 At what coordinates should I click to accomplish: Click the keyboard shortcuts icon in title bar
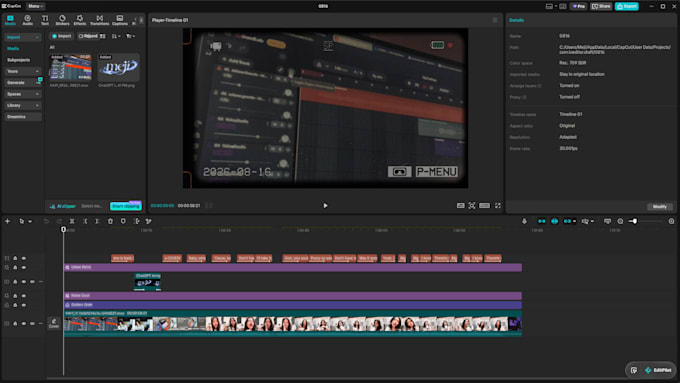(x=562, y=6)
